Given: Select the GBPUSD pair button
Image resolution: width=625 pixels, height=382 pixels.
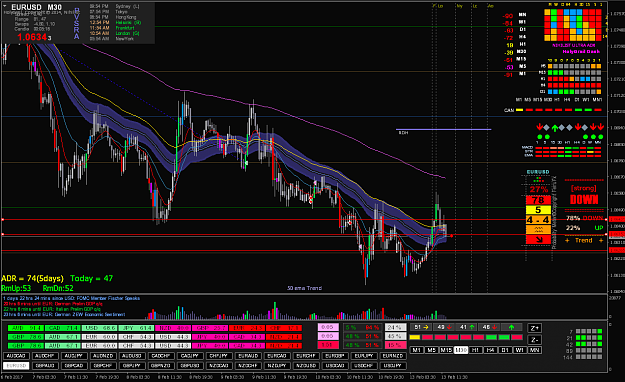Looking at the screenshot, I should pos(190,366).
